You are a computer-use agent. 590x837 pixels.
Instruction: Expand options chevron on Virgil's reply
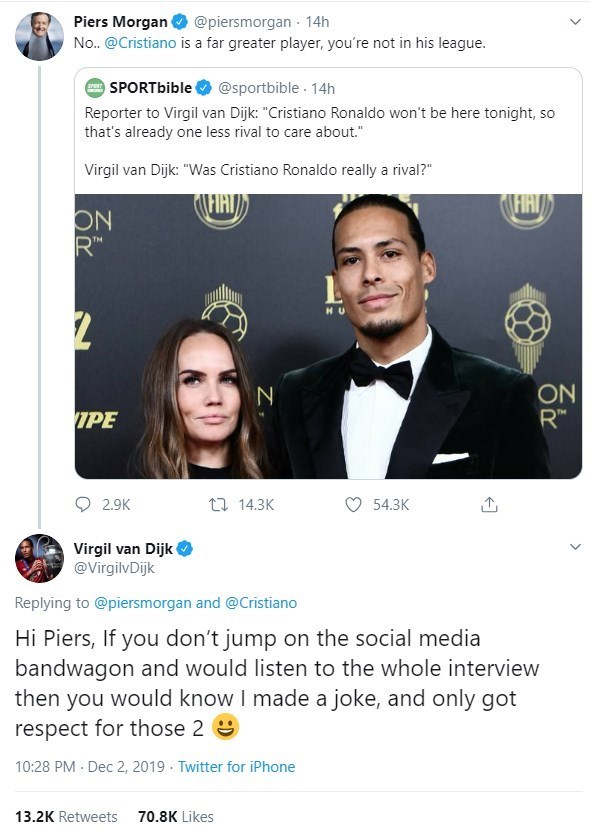(575, 547)
